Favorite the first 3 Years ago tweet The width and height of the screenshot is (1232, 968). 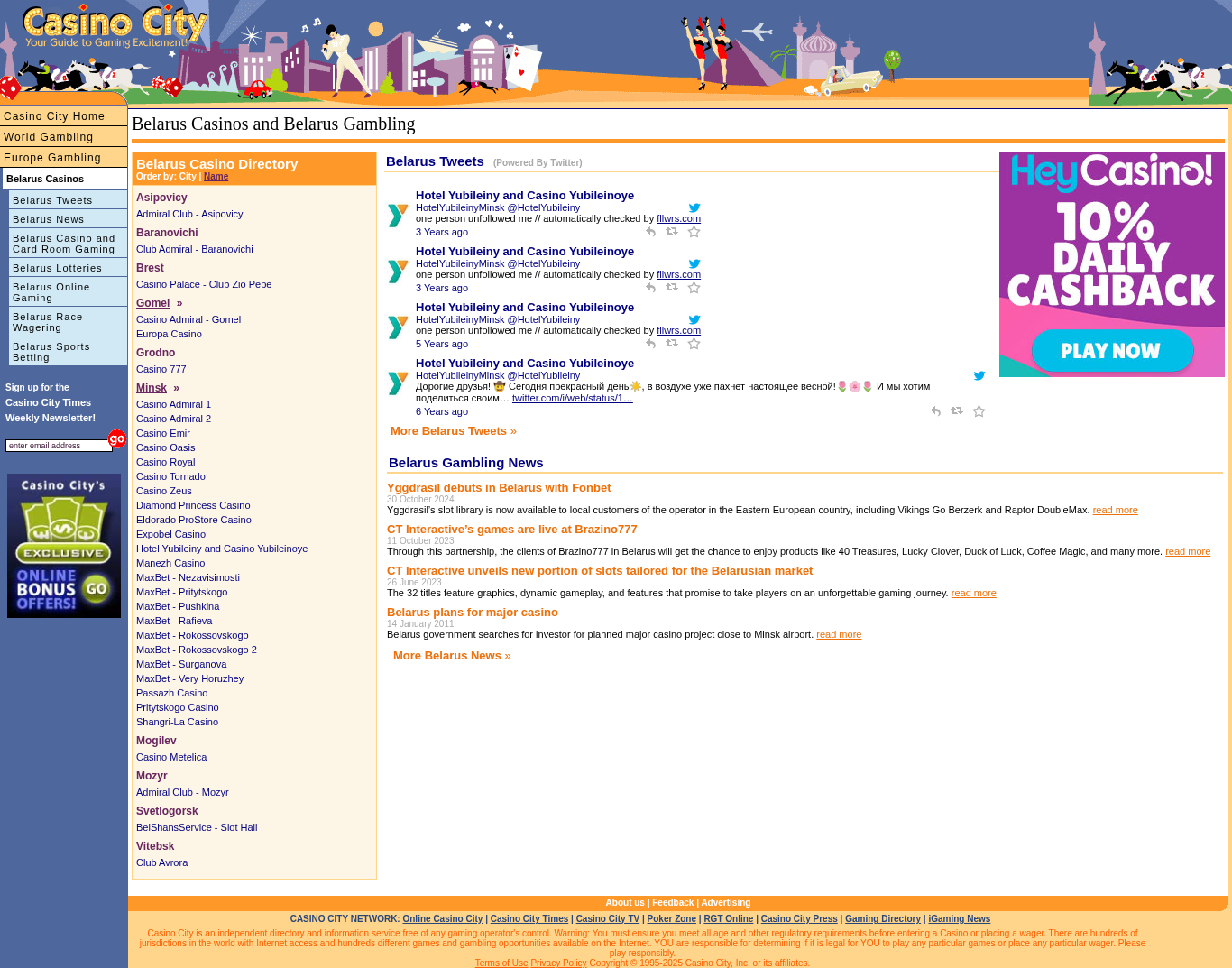(x=694, y=232)
